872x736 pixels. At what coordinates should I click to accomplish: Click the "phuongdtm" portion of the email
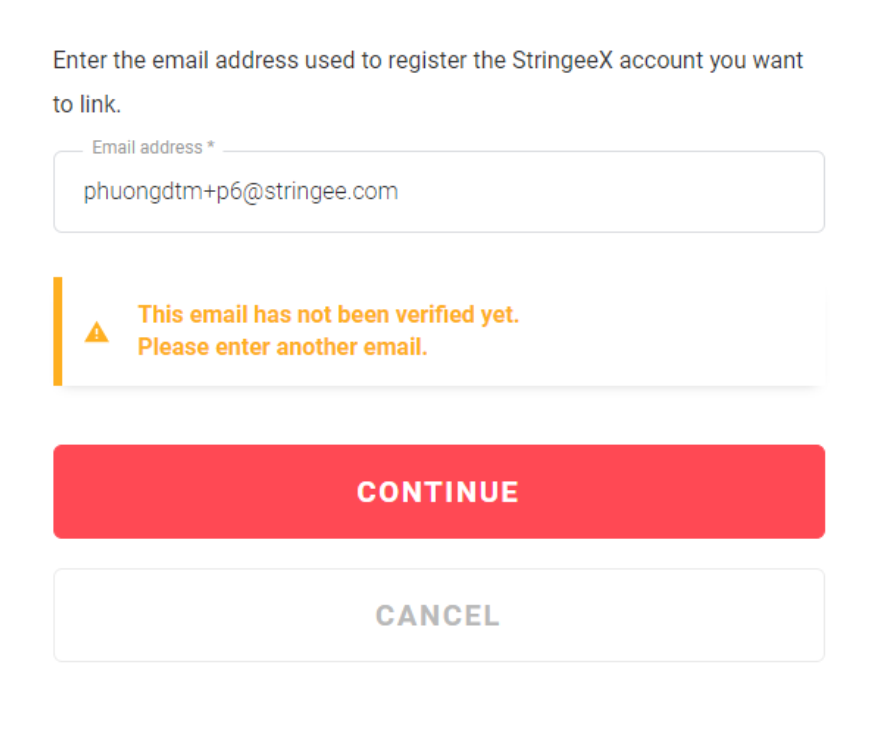(x=127, y=191)
